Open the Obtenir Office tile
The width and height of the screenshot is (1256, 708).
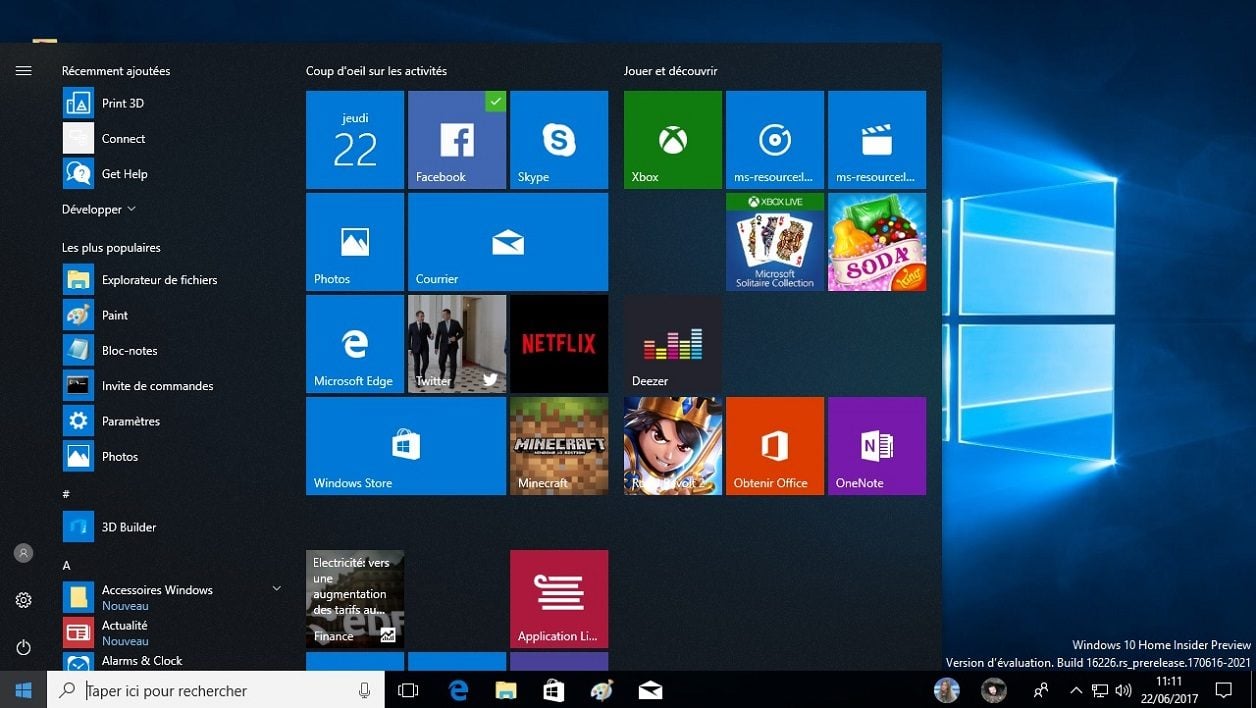click(775, 446)
